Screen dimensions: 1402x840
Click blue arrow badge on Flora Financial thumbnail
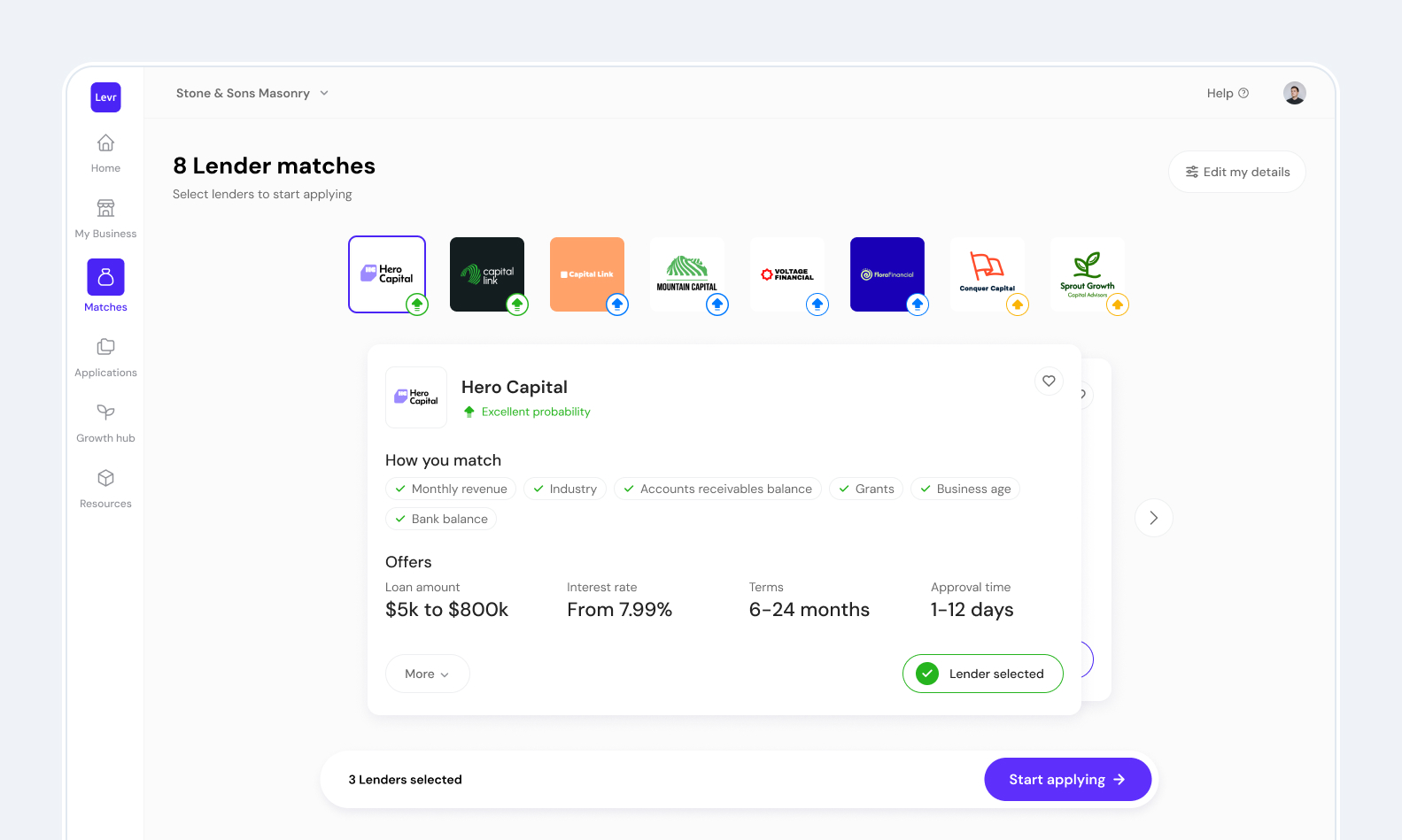[x=918, y=304]
